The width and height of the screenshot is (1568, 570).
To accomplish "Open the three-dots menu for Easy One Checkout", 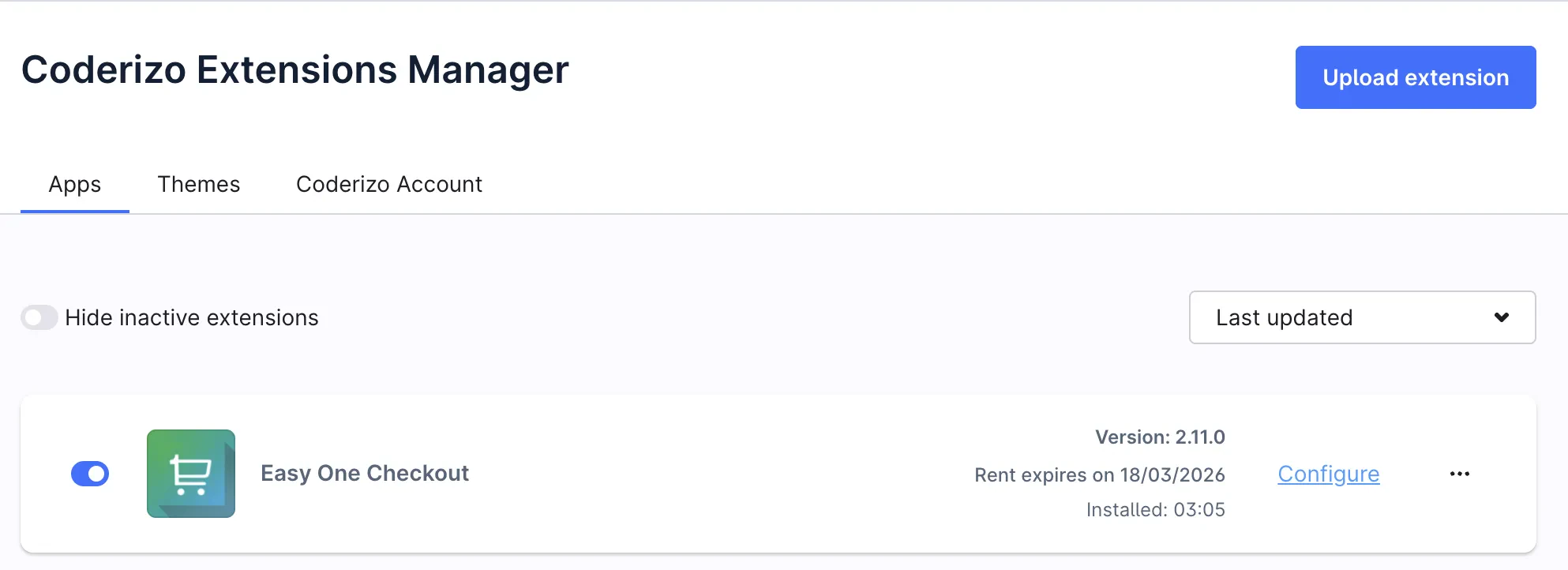I will coord(1460,474).
